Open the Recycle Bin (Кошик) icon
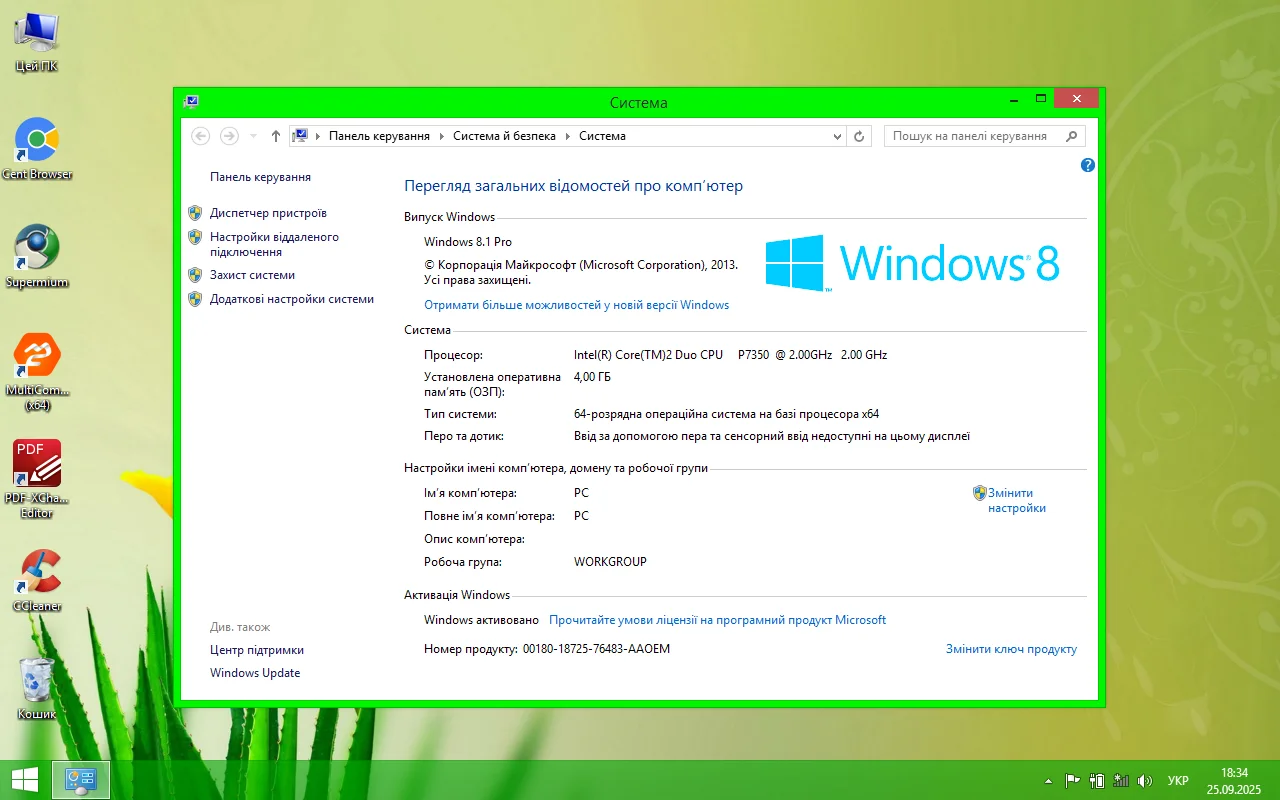The height and width of the screenshot is (800, 1280). [37, 681]
